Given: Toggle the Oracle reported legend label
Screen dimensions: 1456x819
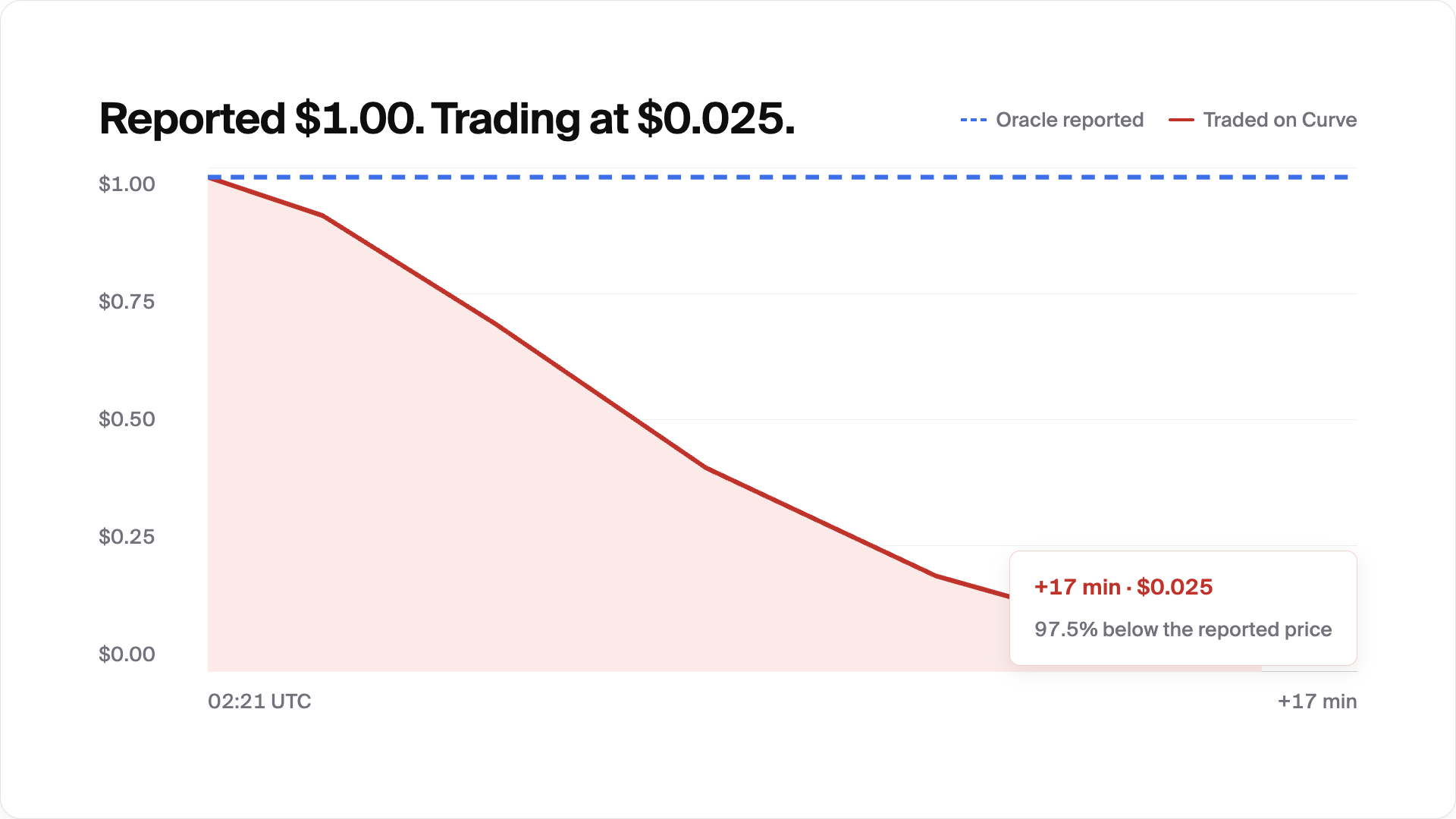Looking at the screenshot, I should point(1069,120).
